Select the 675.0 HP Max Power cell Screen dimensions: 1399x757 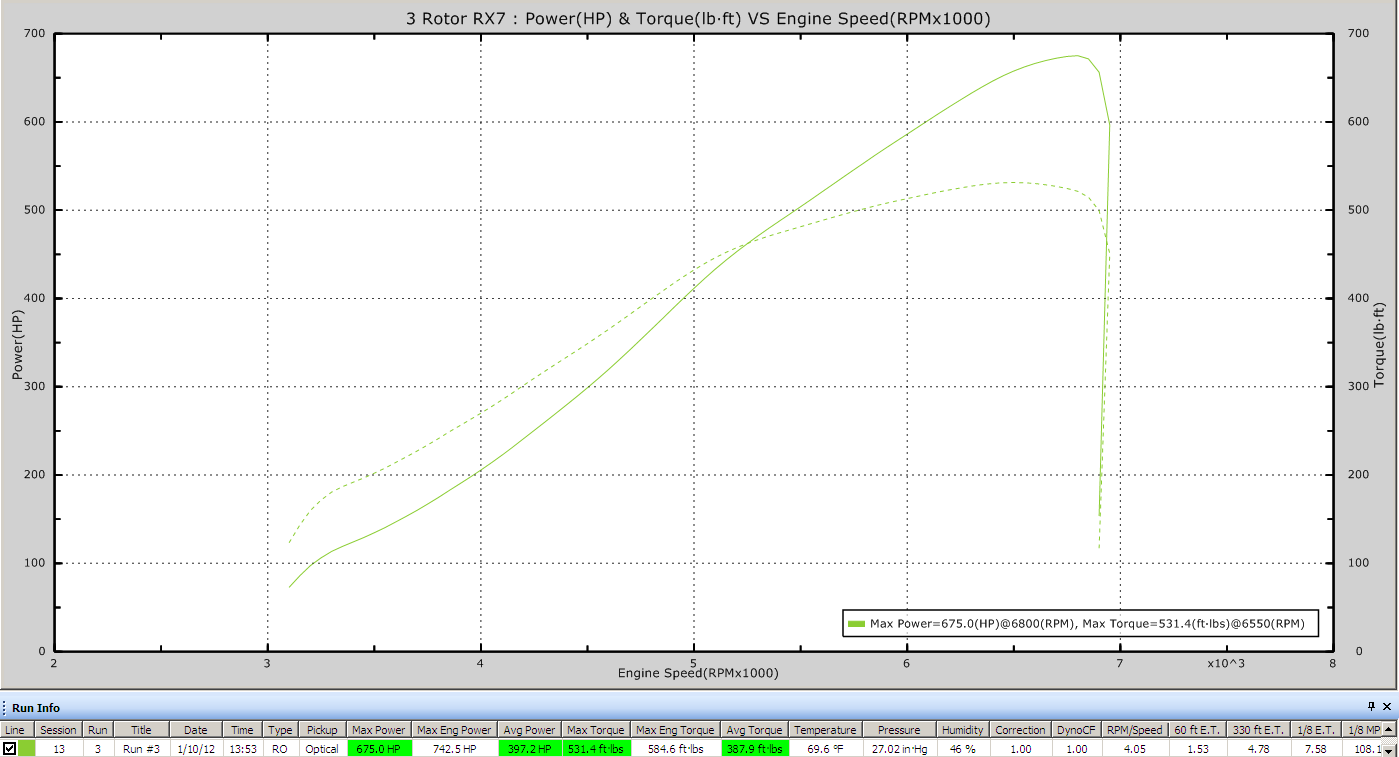(x=378, y=748)
